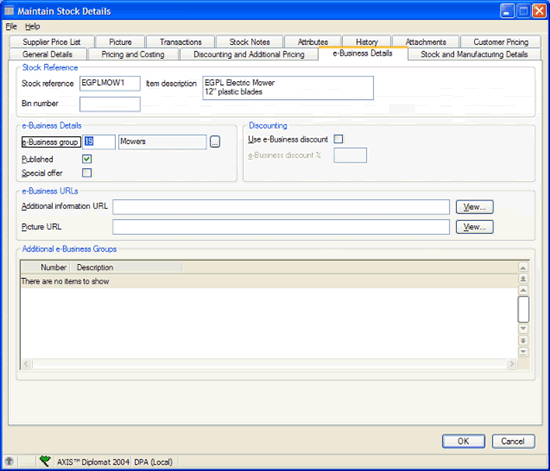The width and height of the screenshot is (550, 471).
Task: Jump to first row in groups list
Action: (x=523, y=268)
